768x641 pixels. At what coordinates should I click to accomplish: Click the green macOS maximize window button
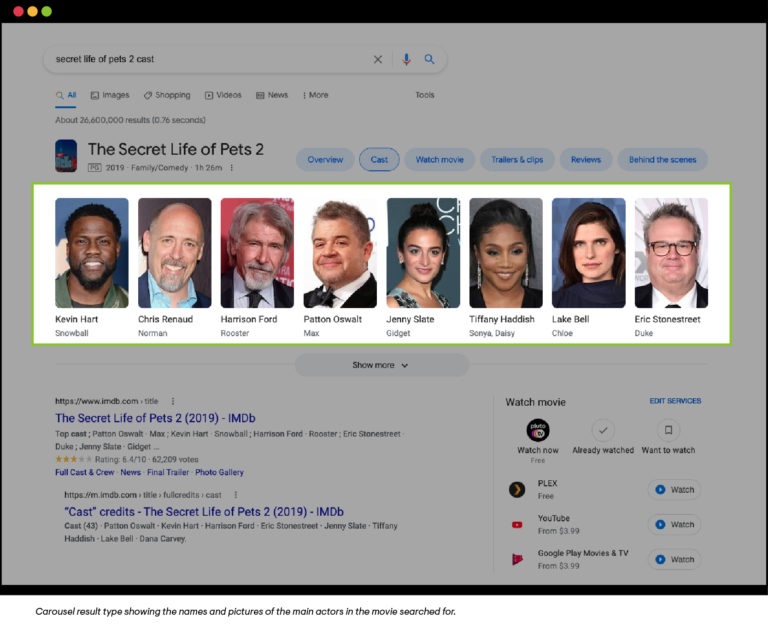tap(47, 11)
